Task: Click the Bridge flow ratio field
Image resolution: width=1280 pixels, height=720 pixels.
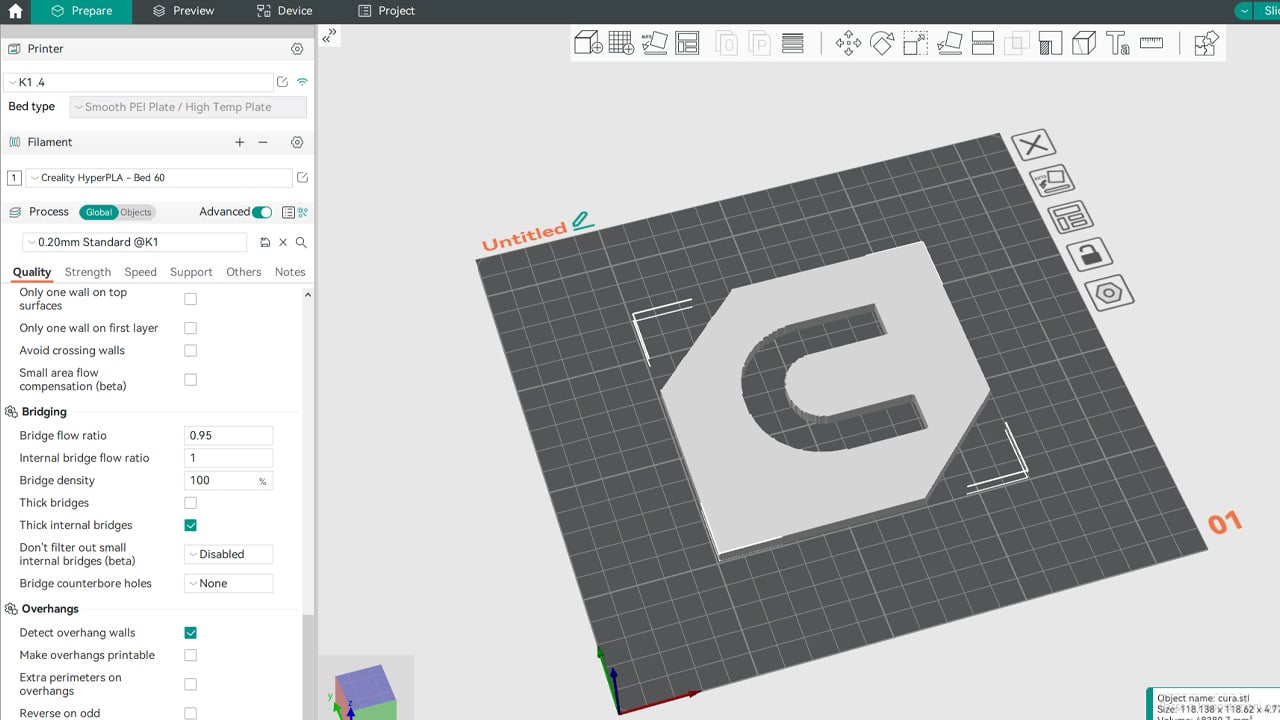Action: [x=228, y=436]
